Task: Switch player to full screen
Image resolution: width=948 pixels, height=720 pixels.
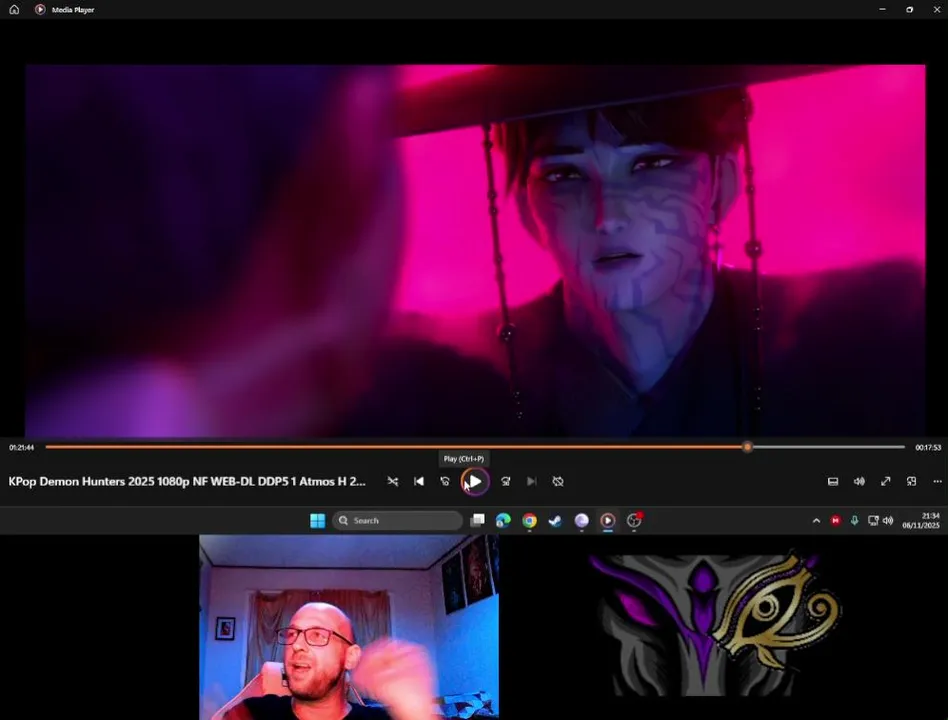Action: [885, 482]
